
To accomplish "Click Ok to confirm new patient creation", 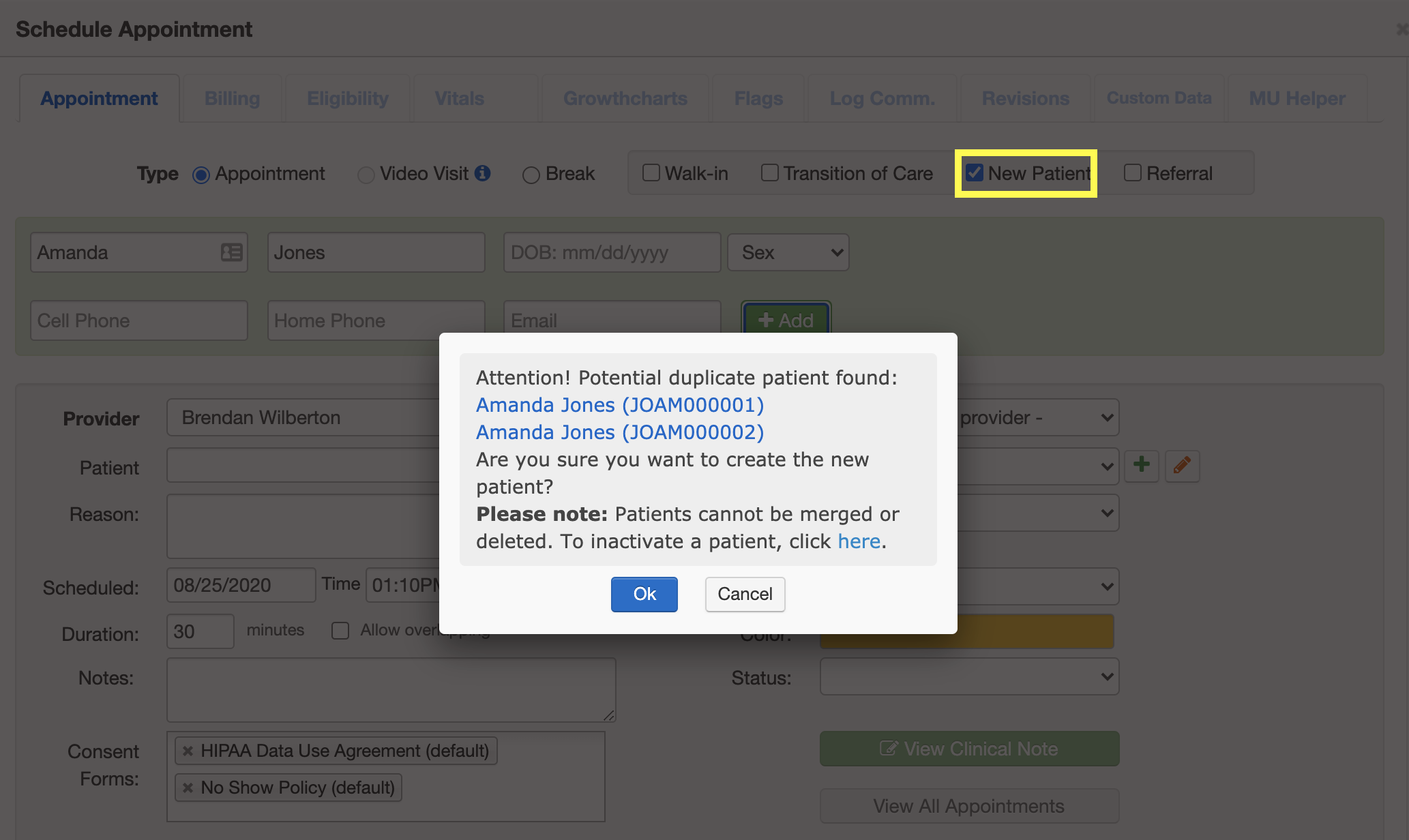I will click(644, 594).
